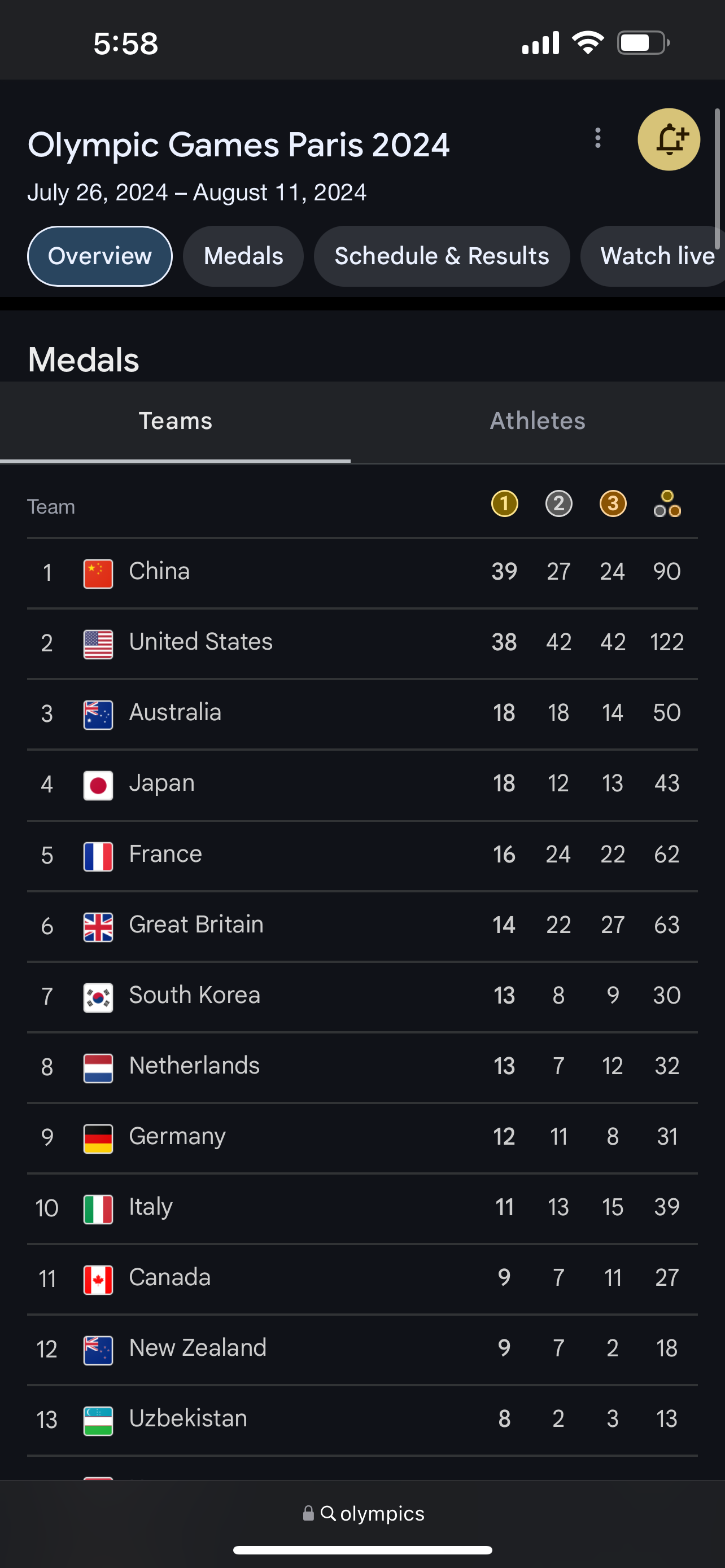Tap the total medals column icon
The image size is (725, 1568).
(667, 504)
